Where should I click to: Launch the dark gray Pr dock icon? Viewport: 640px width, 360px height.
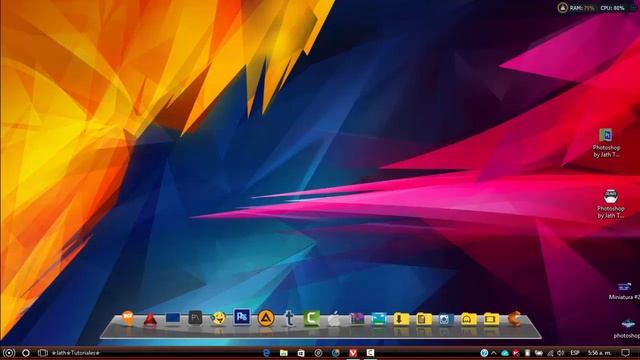point(195,318)
